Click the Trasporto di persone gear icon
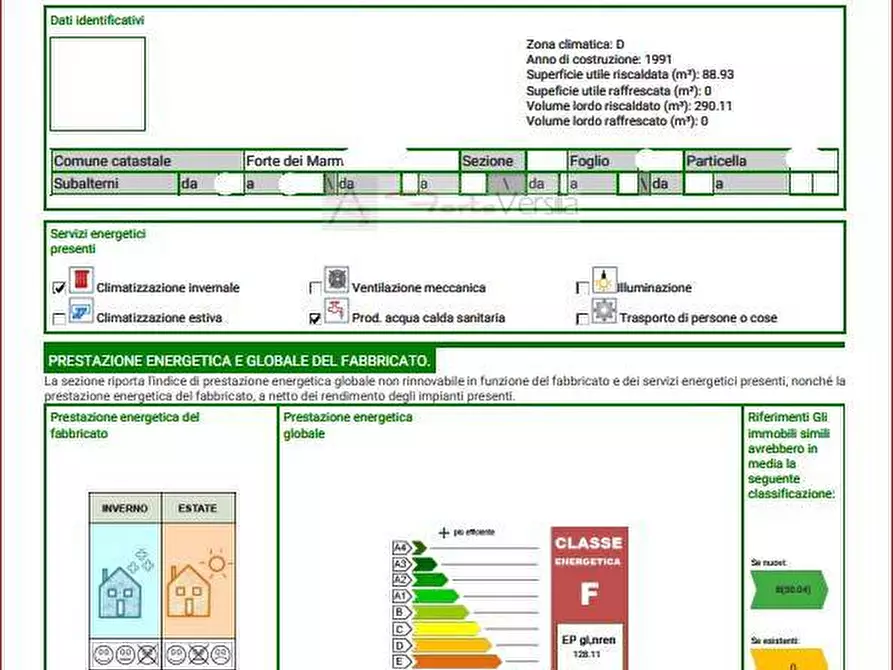Viewport: 893px width, 670px height. [604, 310]
